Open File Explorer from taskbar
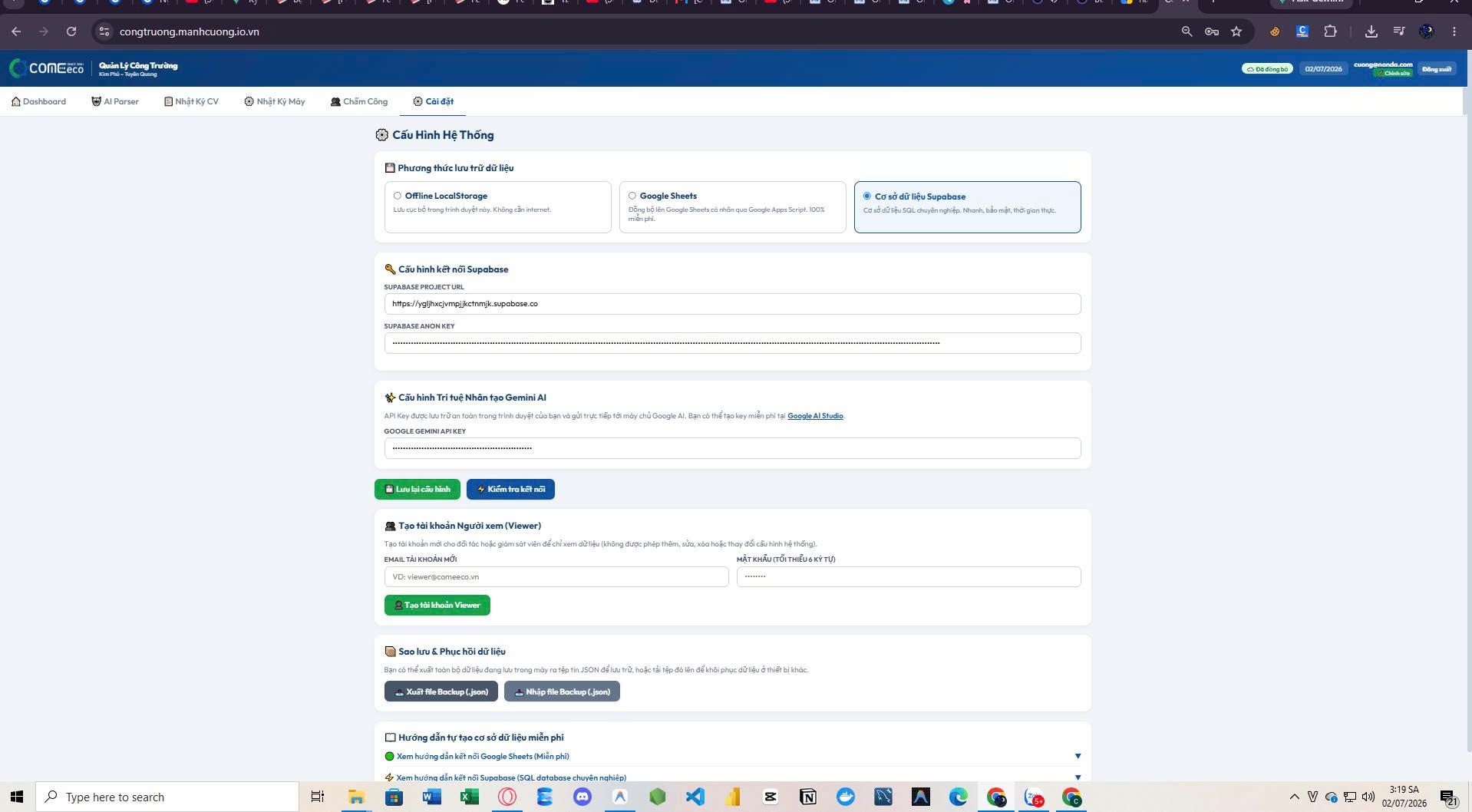This screenshot has width=1472, height=812. pyautogui.click(x=356, y=797)
